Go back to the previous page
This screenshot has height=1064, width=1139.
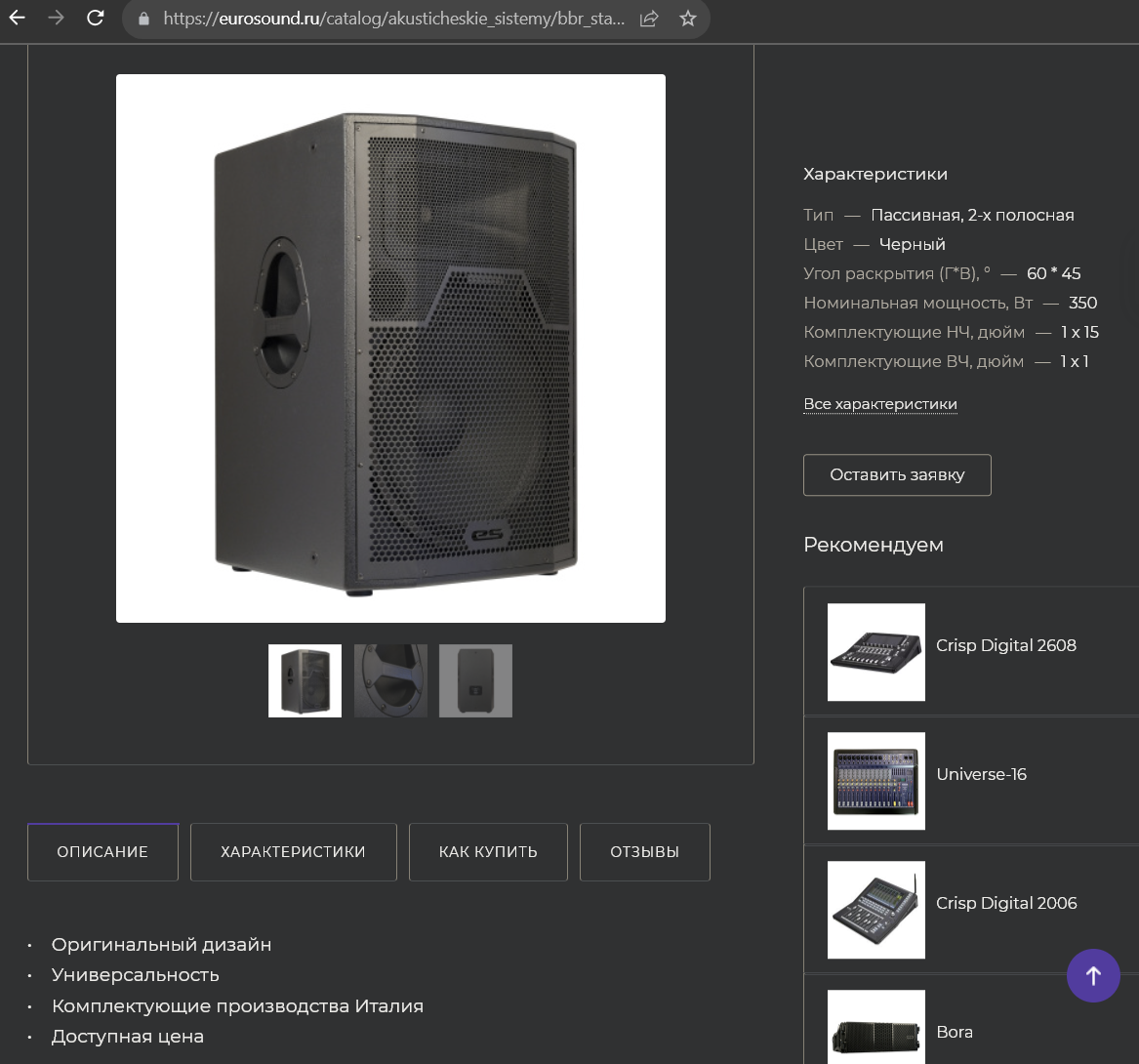point(17,19)
